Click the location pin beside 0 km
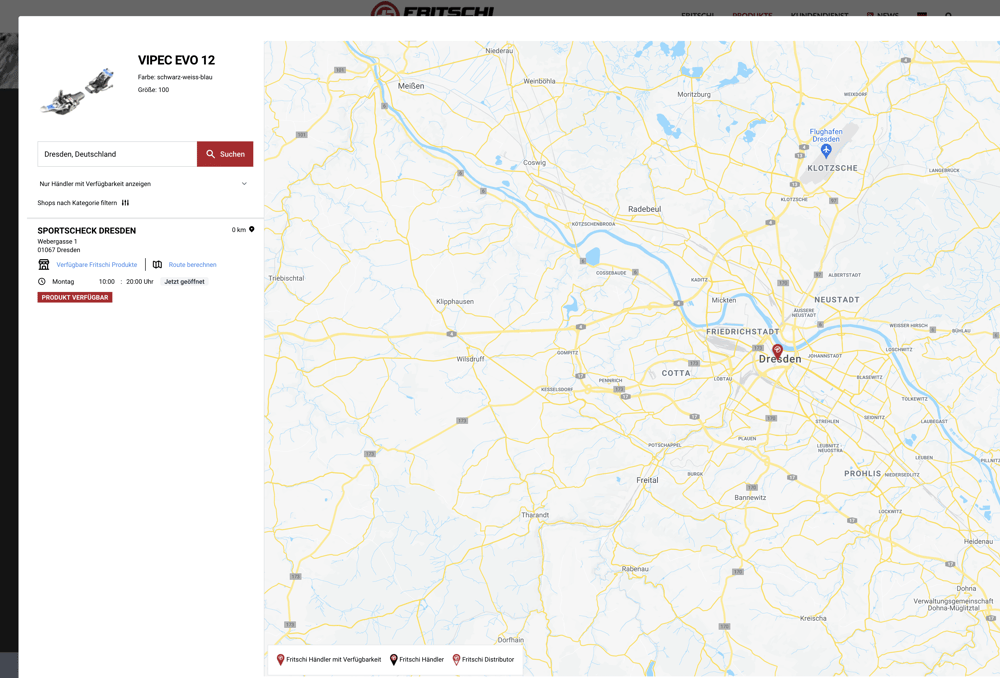The width and height of the screenshot is (1000, 678). [x=252, y=230]
